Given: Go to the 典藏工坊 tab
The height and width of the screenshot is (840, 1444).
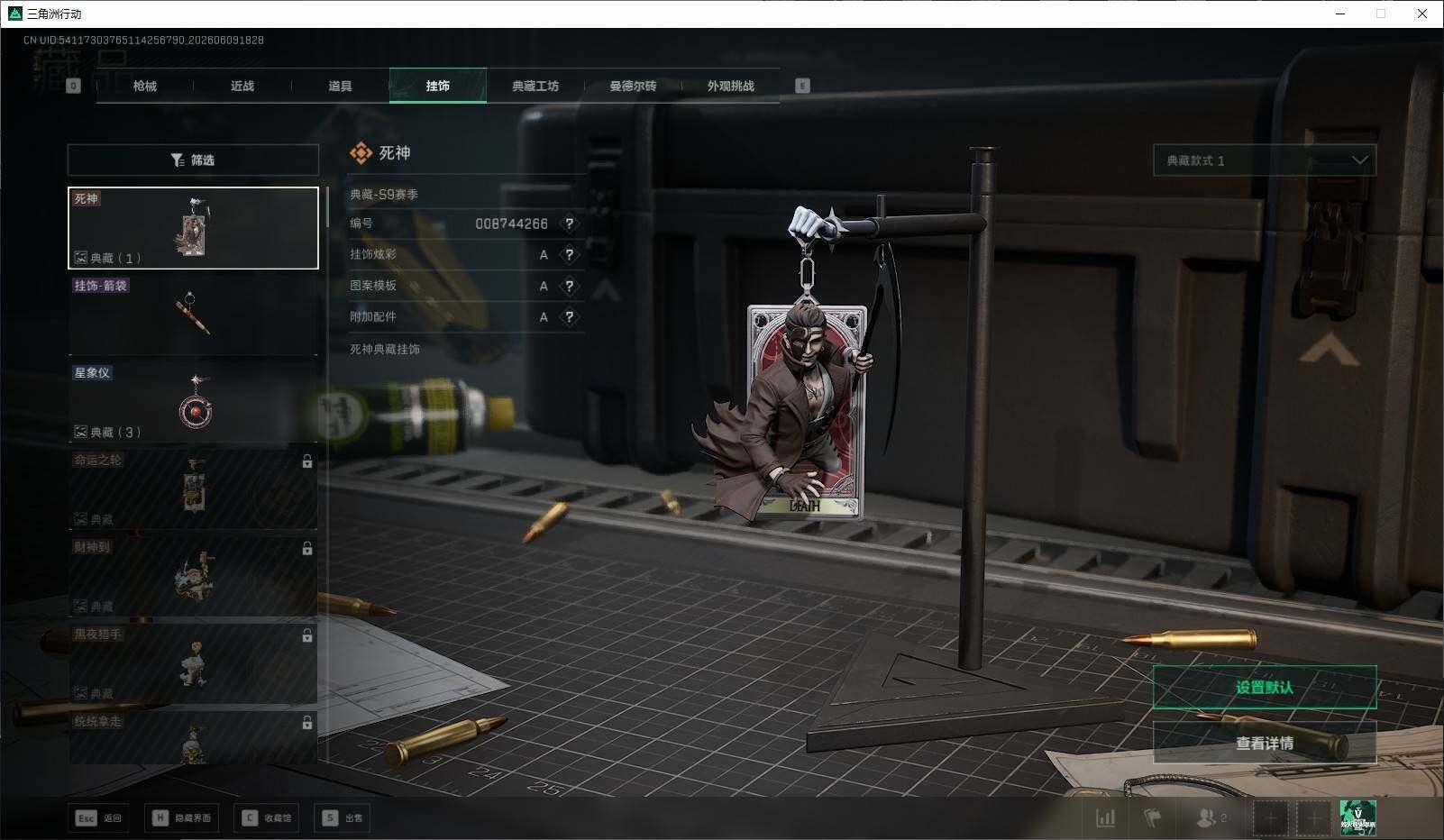Looking at the screenshot, I should 535,86.
